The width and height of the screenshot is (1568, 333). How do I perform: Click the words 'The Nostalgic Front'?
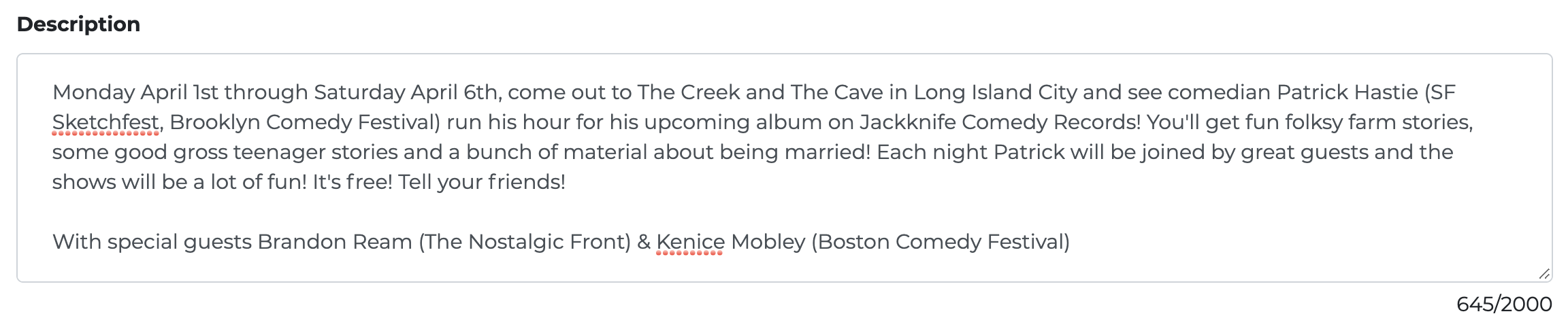[x=525, y=242]
